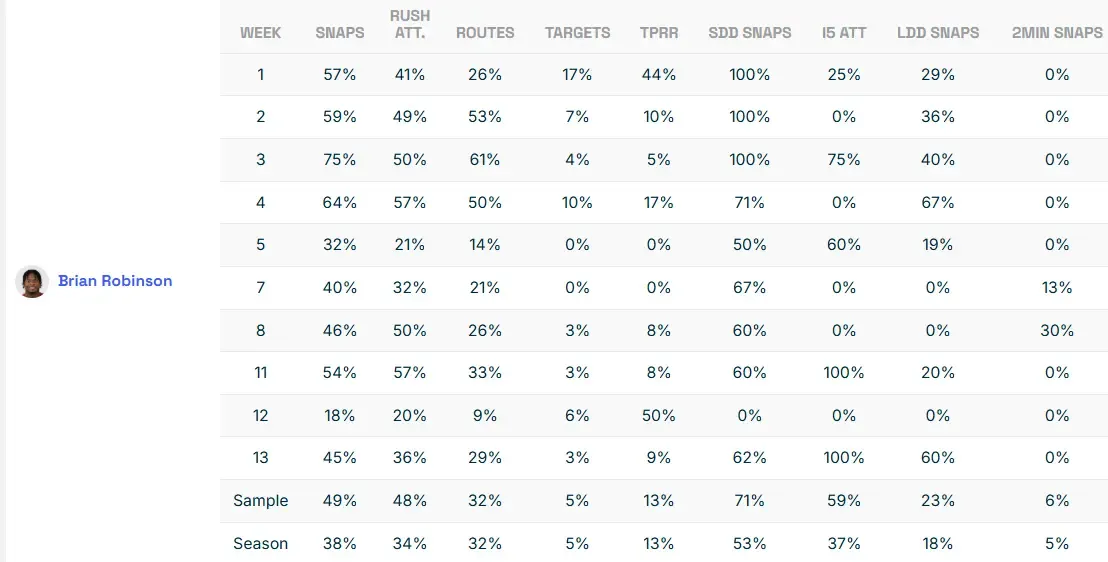Click the Week 1 row number
This screenshot has width=1108, height=562.
[260, 75]
